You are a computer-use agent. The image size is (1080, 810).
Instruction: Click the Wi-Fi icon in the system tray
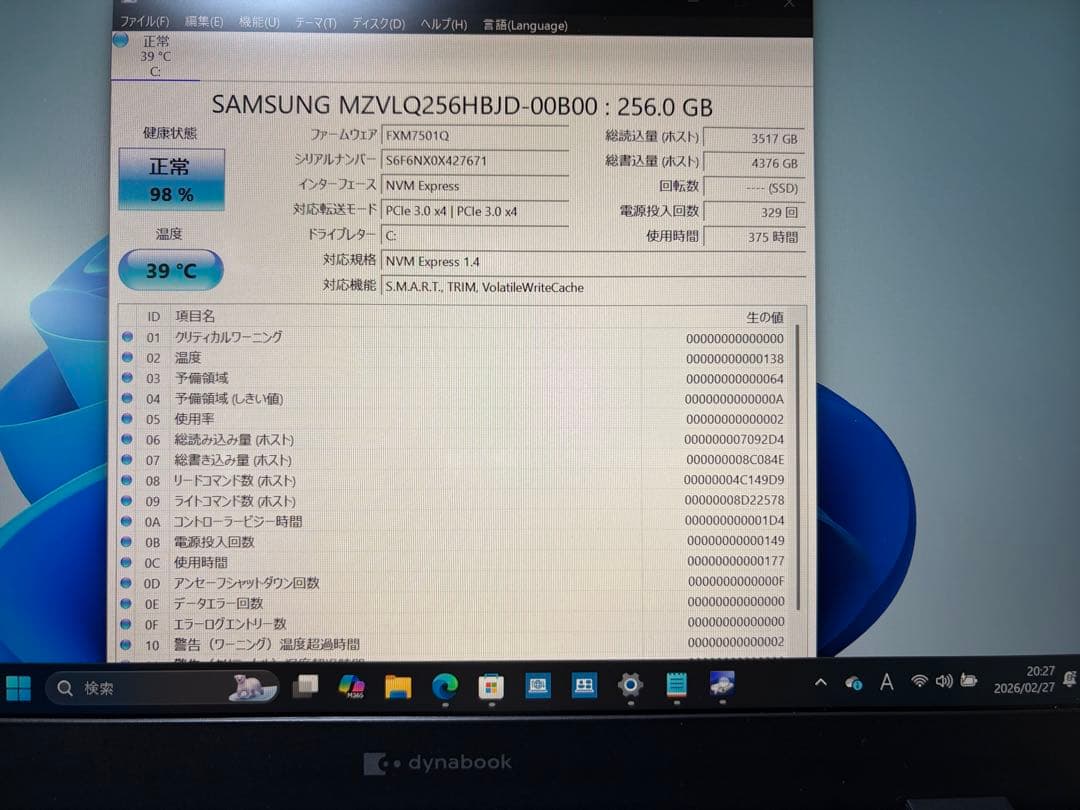click(918, 682)
